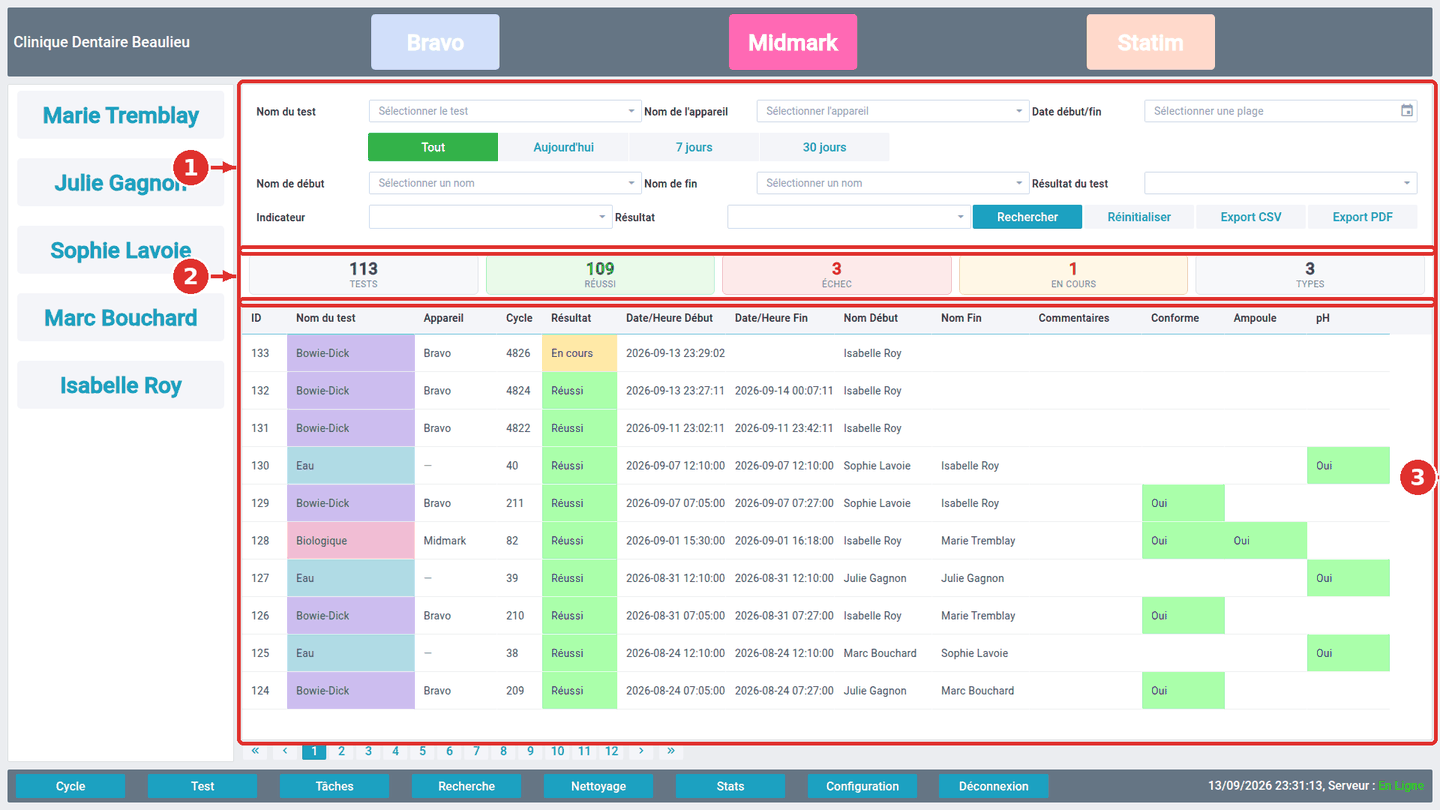Expand the 'Résultat du test' dropdown
1440x810 pixels.
tap(1281, 183)
